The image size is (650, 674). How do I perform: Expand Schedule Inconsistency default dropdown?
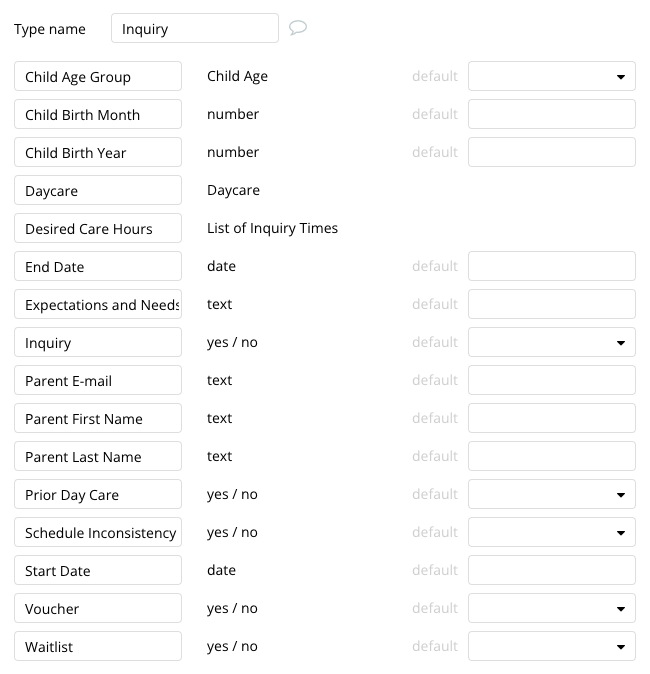[551, 532]
